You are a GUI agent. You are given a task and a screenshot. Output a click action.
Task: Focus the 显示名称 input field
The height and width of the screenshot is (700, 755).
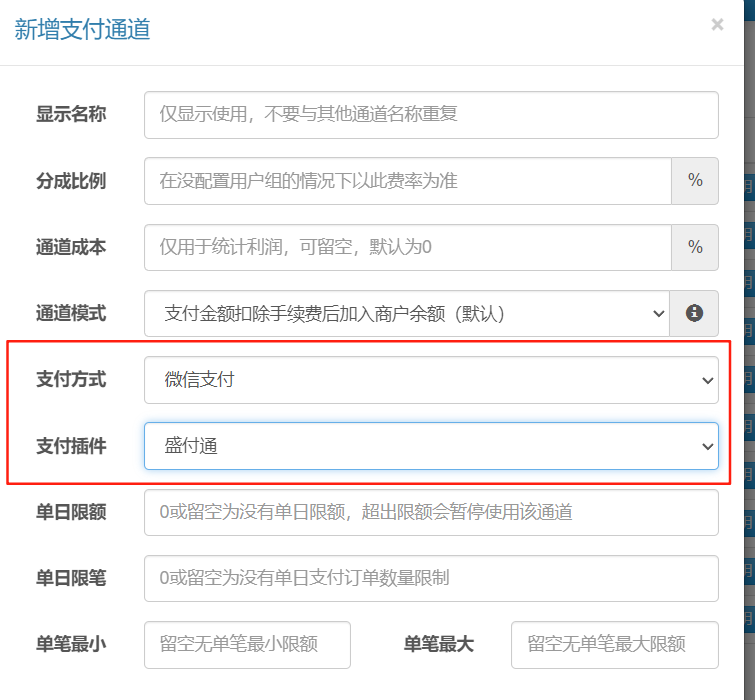click(x=431, y=115)
